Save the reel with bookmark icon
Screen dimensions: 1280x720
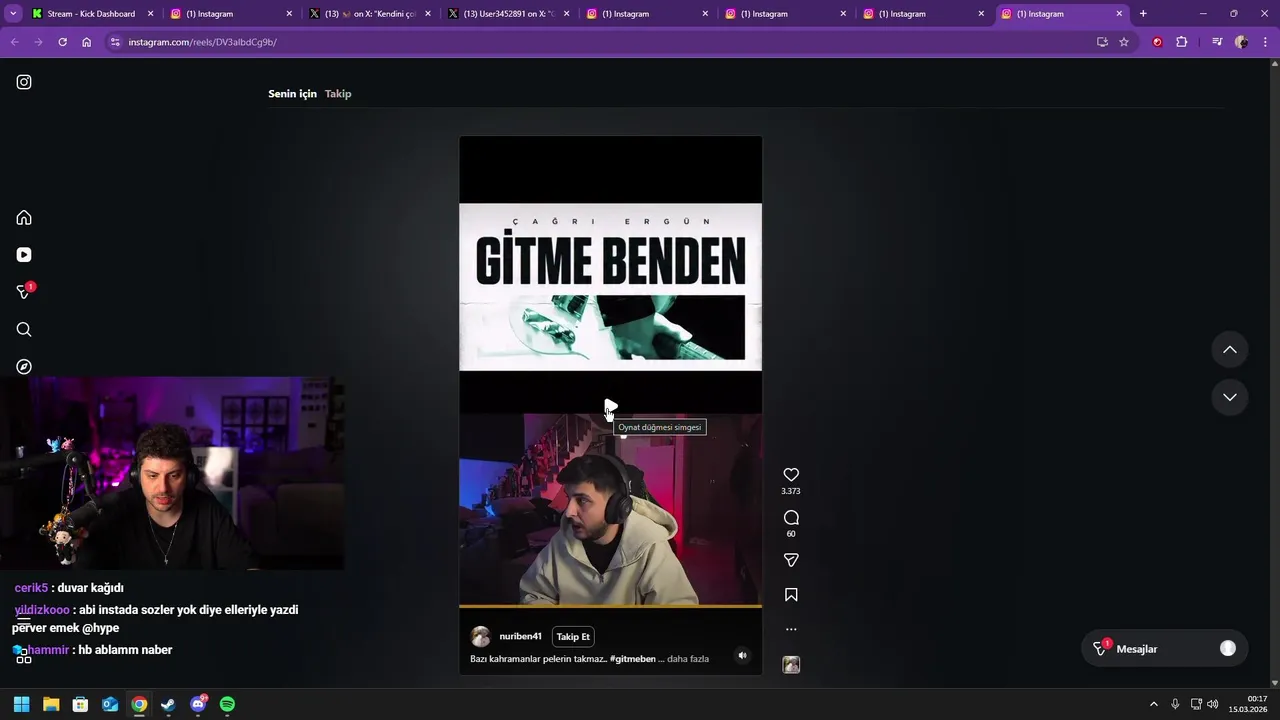pyautogui.click(x=791, y=595)
